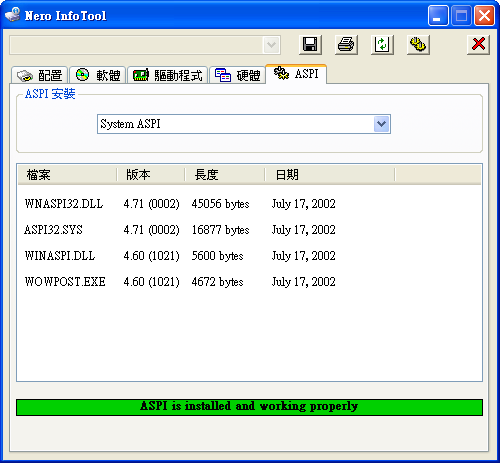
Task: Click the Refresh icon in toolbar
Action: (x=382, y=44)
